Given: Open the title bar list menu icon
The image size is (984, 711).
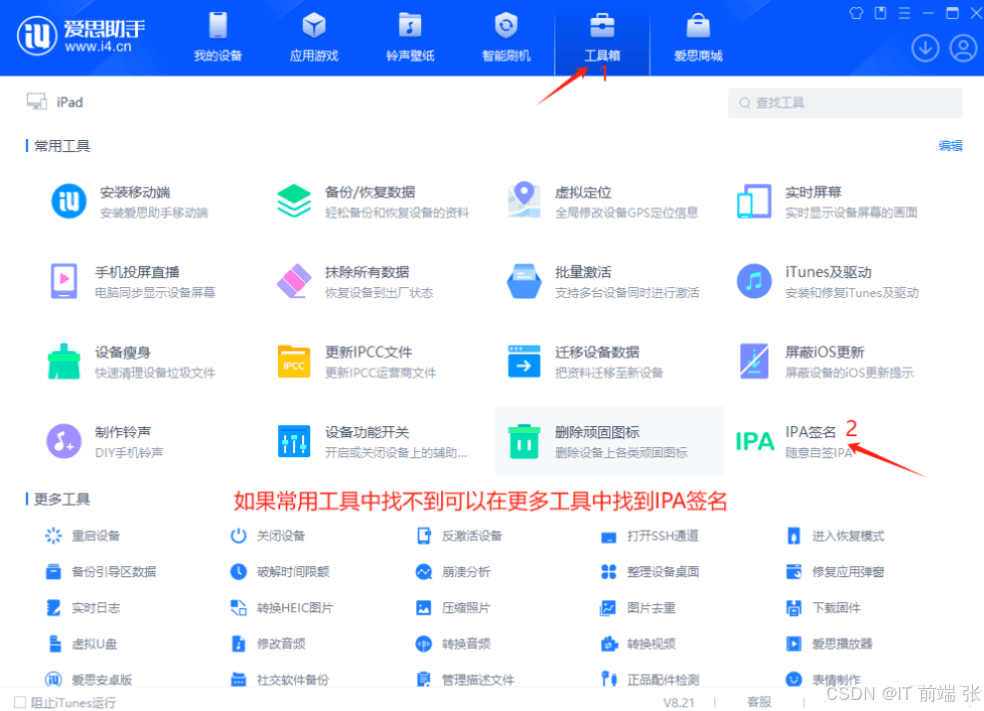Looking at the screenshot, I should [904, 13].
